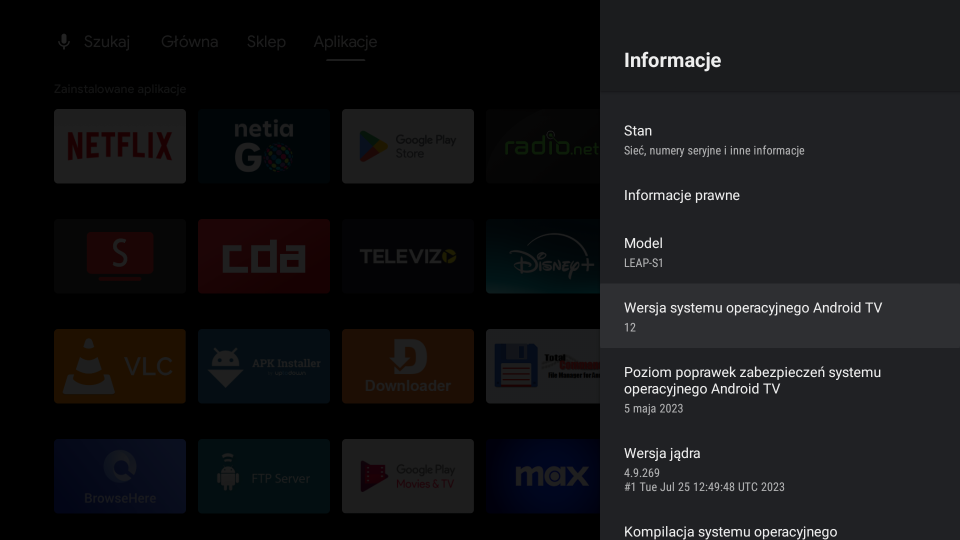Switch to the Główna tab
The image size is (960, 540).
point(189,42)
